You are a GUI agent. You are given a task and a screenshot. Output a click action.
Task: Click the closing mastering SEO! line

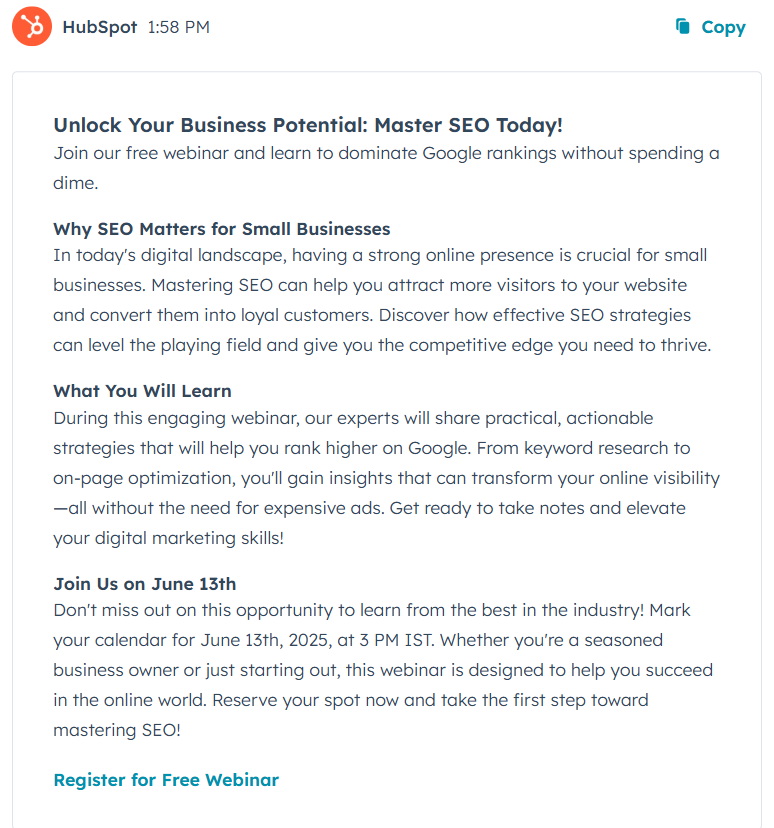[117, 730]
